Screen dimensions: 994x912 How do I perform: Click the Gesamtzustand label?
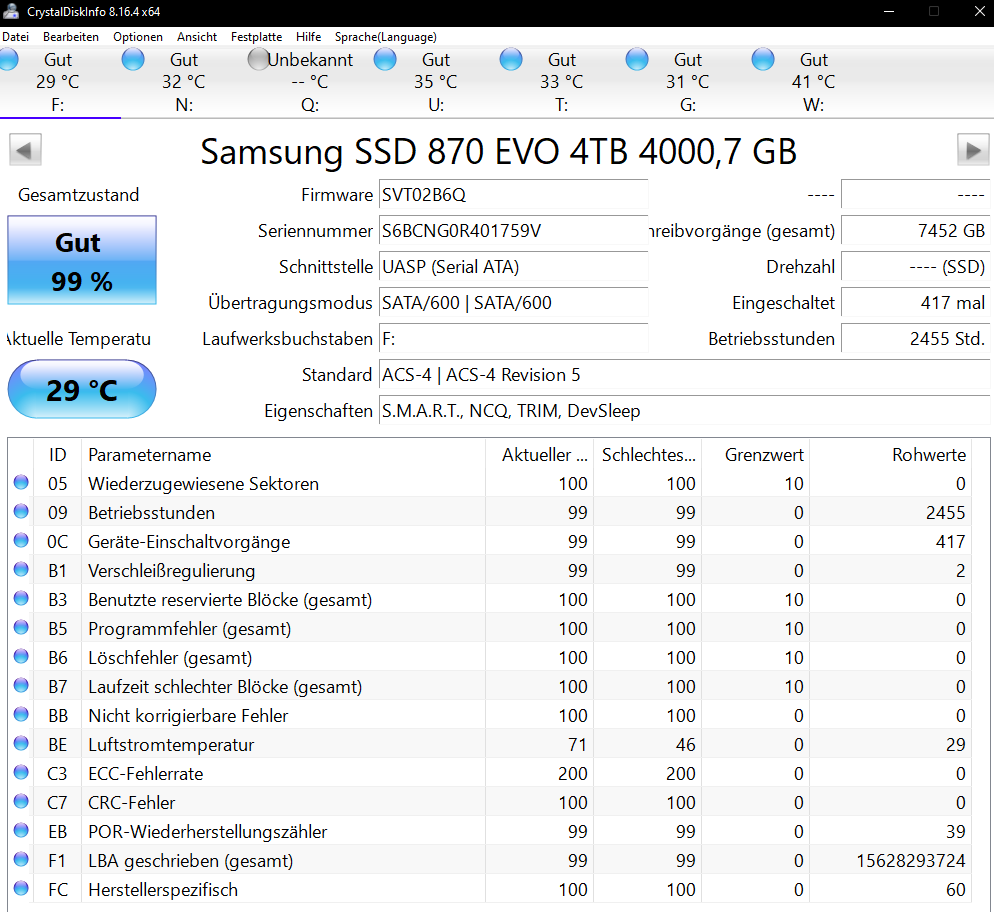[x=79, y=195]
